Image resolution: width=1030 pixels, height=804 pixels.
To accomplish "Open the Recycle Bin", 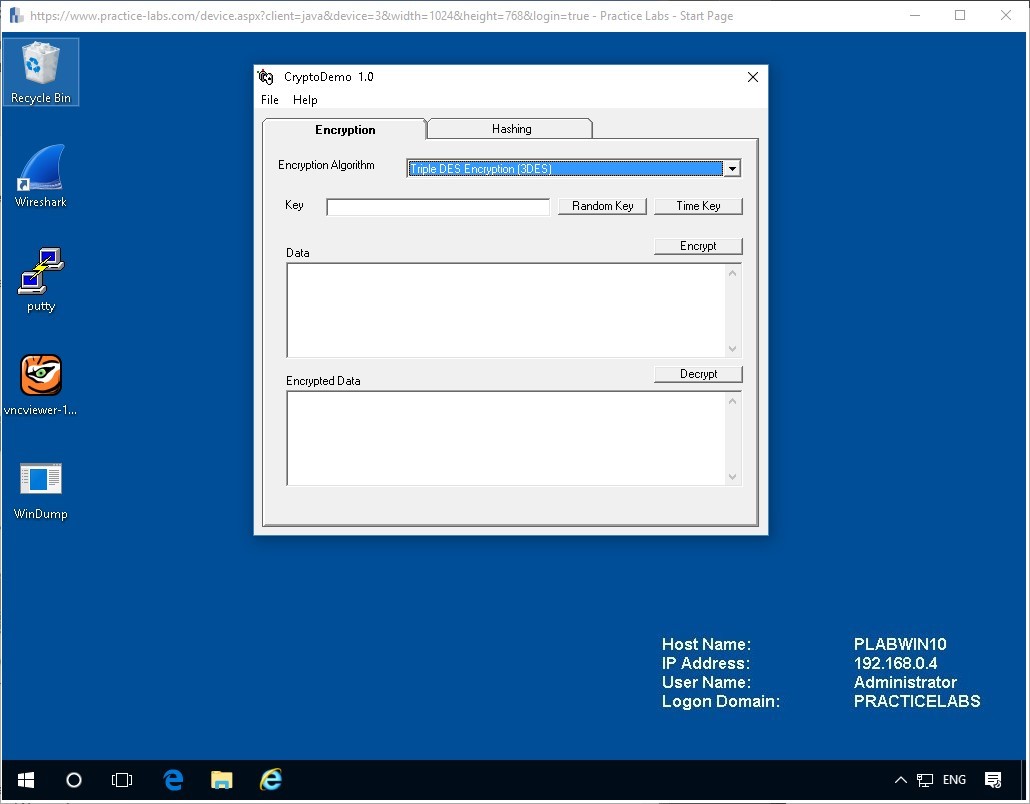I will tap(40, 70).
